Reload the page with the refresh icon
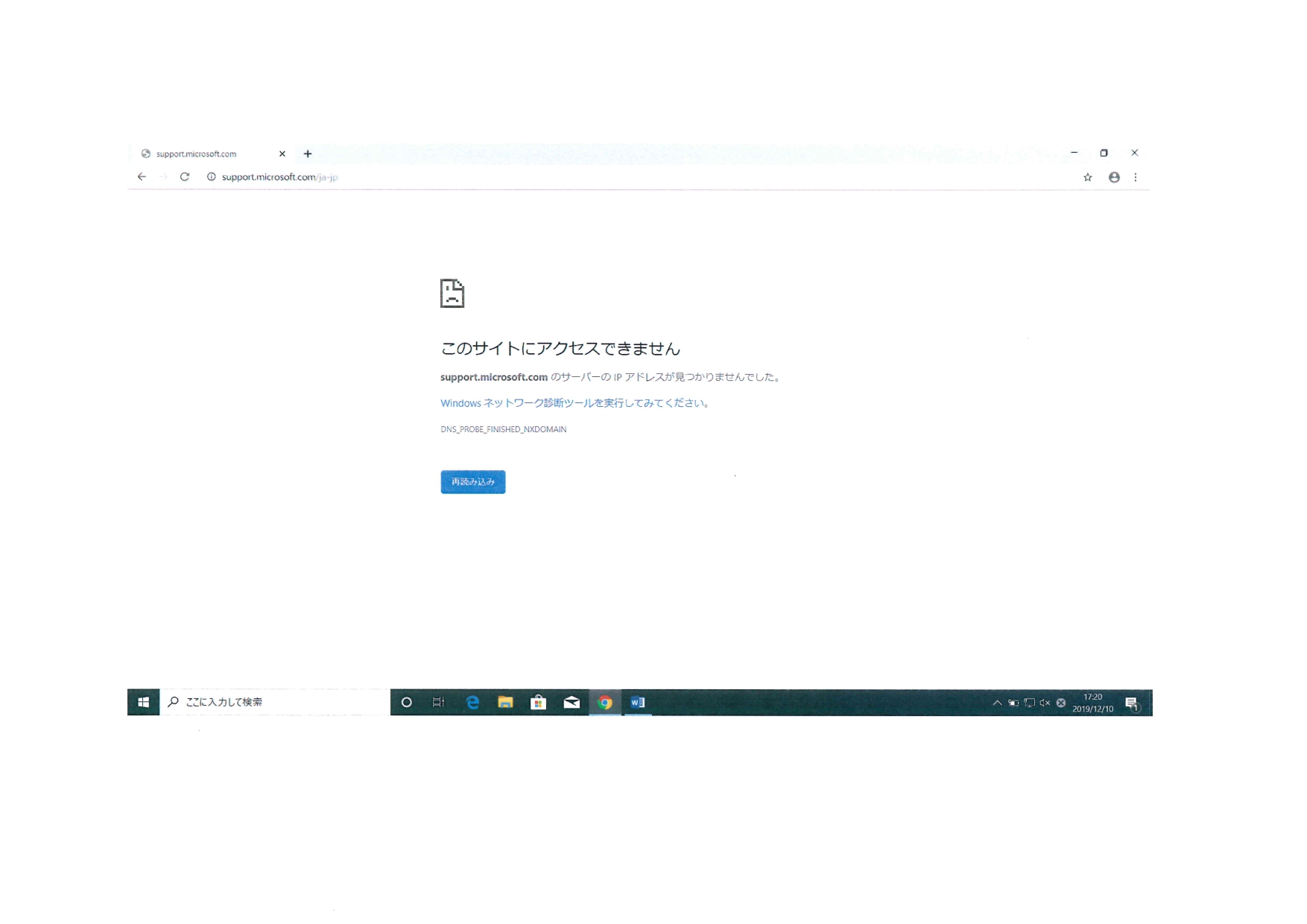This screenshot has width=1307, height=924. (x=185, y=177)
